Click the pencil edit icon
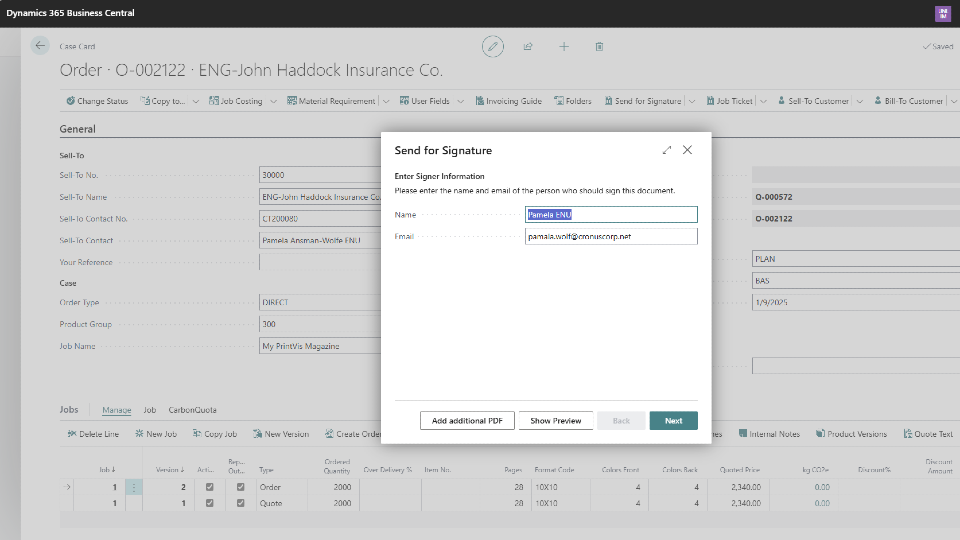This screenshot has width=960, height=540. coord(492,46)
